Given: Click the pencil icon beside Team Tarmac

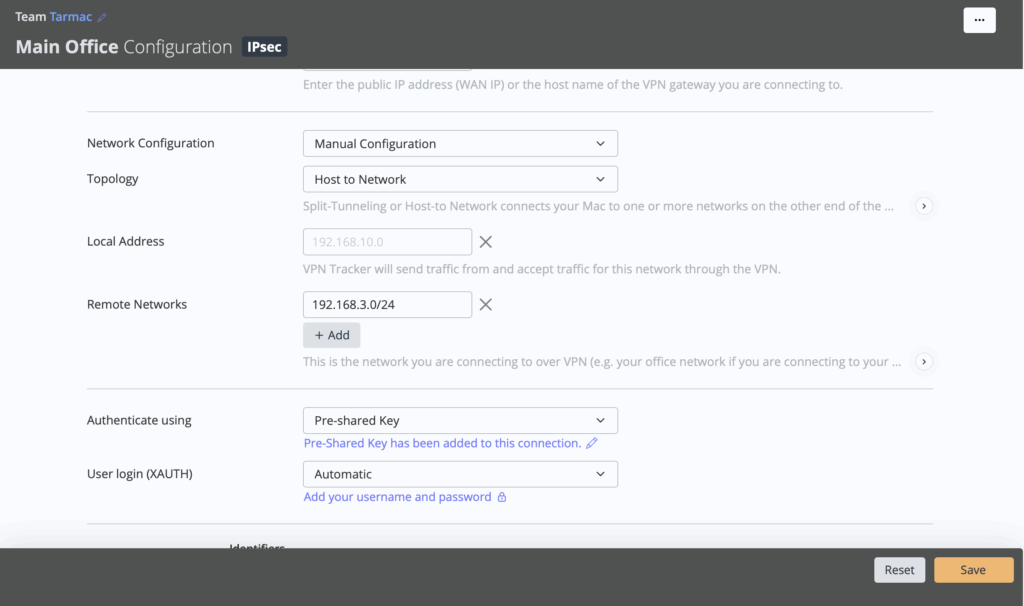Looking at the screenshot, I should pyautogui.click(x=102, y=18).
